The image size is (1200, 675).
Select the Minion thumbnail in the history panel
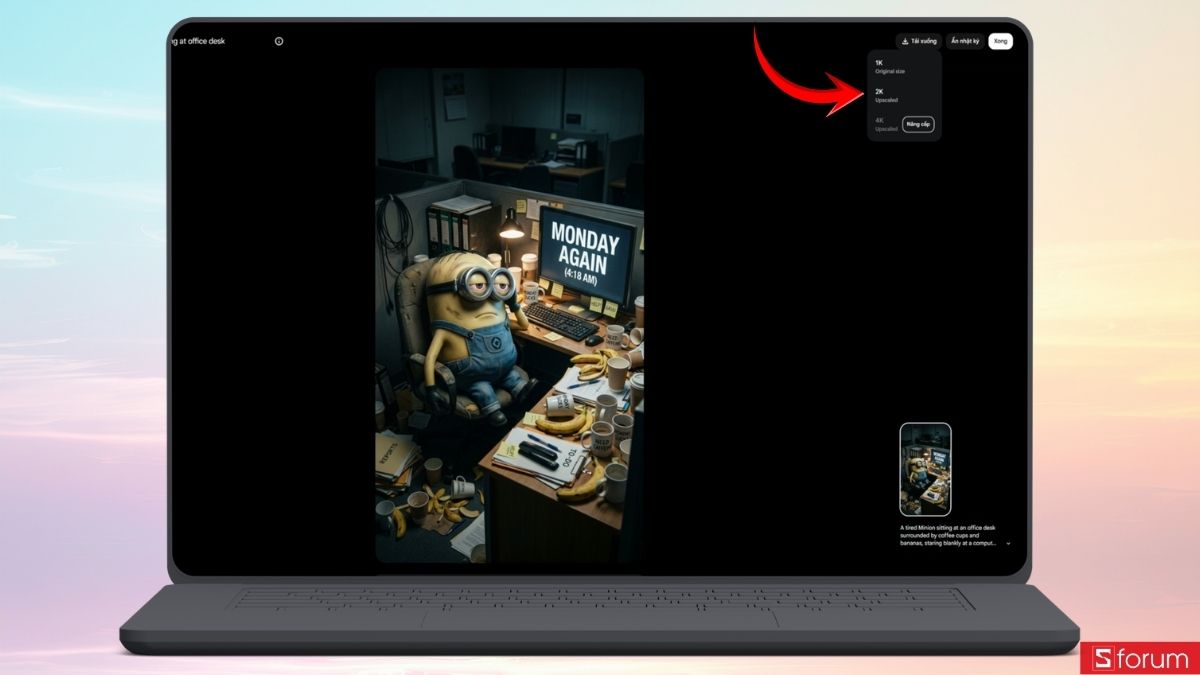pyautogui.click(x=925, y=469)
